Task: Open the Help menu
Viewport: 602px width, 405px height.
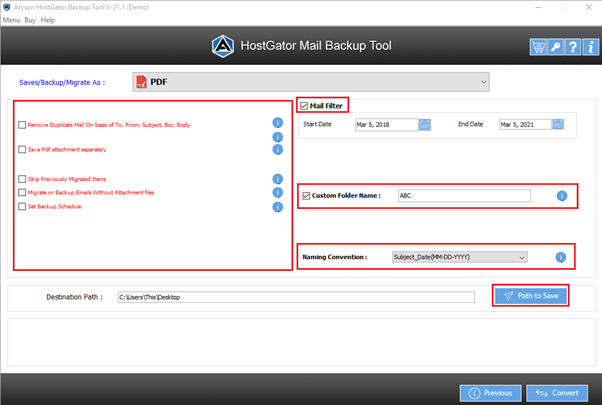Action: (x=48, y=20)
